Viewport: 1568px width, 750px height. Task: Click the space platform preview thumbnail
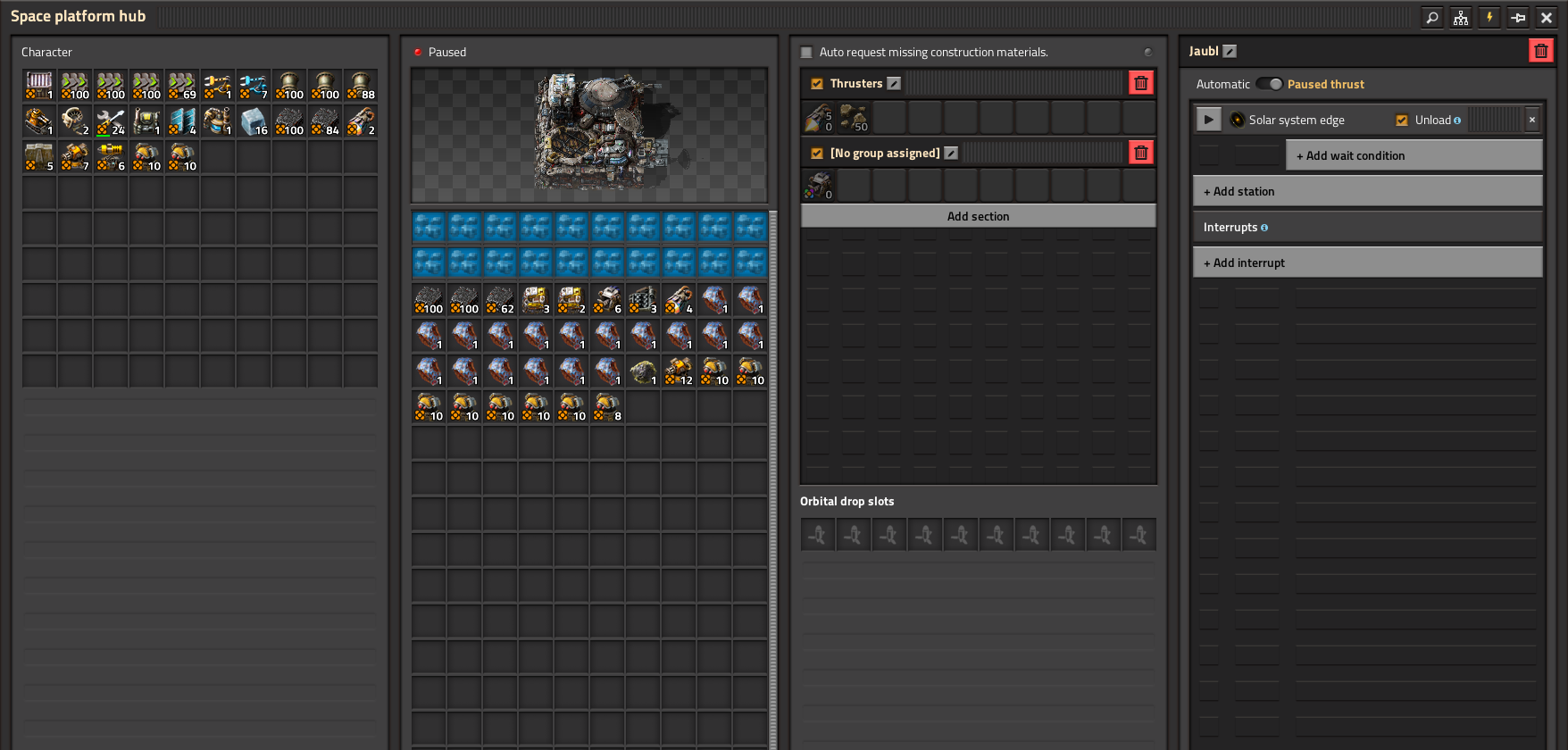point(589,136)
